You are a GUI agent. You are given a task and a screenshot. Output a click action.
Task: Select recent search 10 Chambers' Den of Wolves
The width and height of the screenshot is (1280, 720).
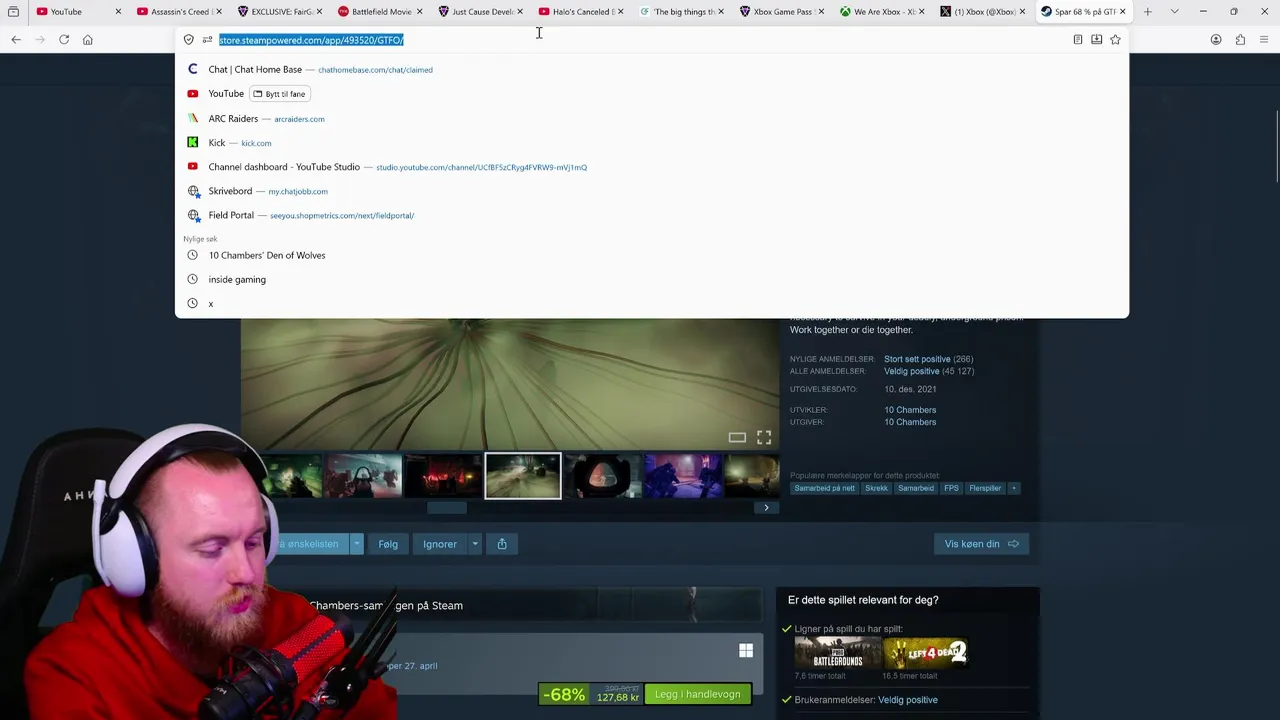[652, 255]
